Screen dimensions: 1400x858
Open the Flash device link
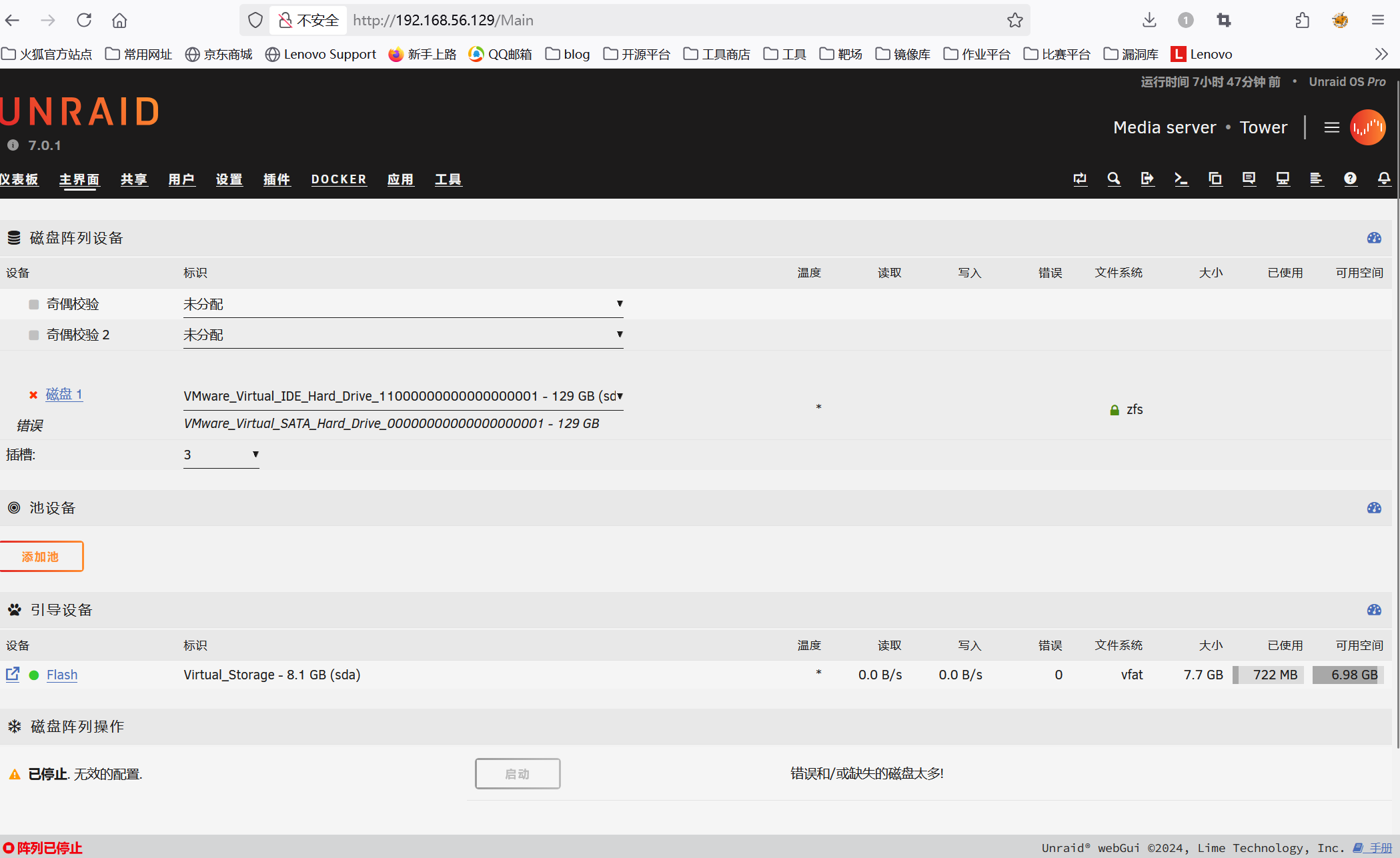pos(62,675)
